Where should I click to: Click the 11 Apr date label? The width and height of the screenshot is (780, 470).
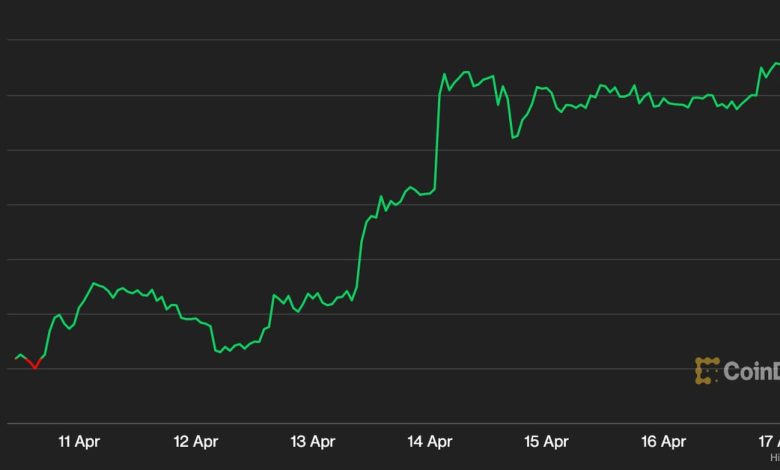[79, 441]
